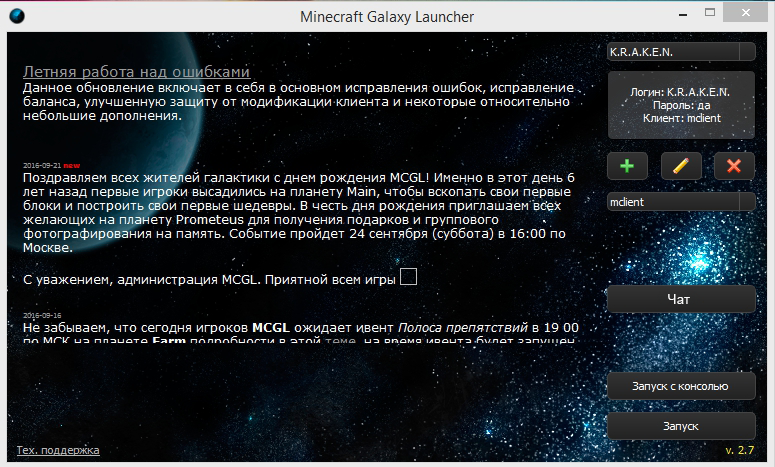Click the v. 2.7 version label

[739, 450]
